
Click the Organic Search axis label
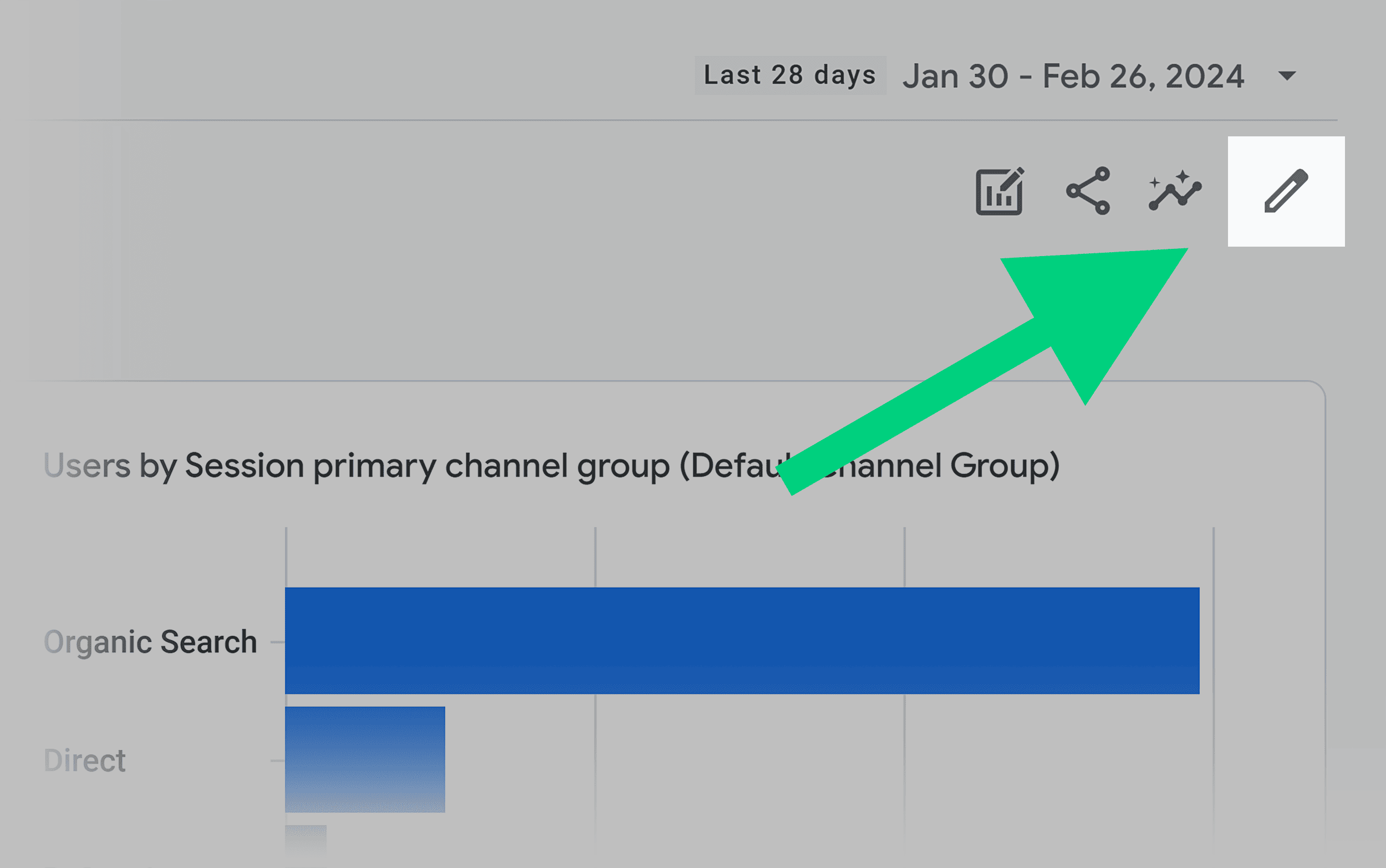pyautogui.click(x=150, y=642)
